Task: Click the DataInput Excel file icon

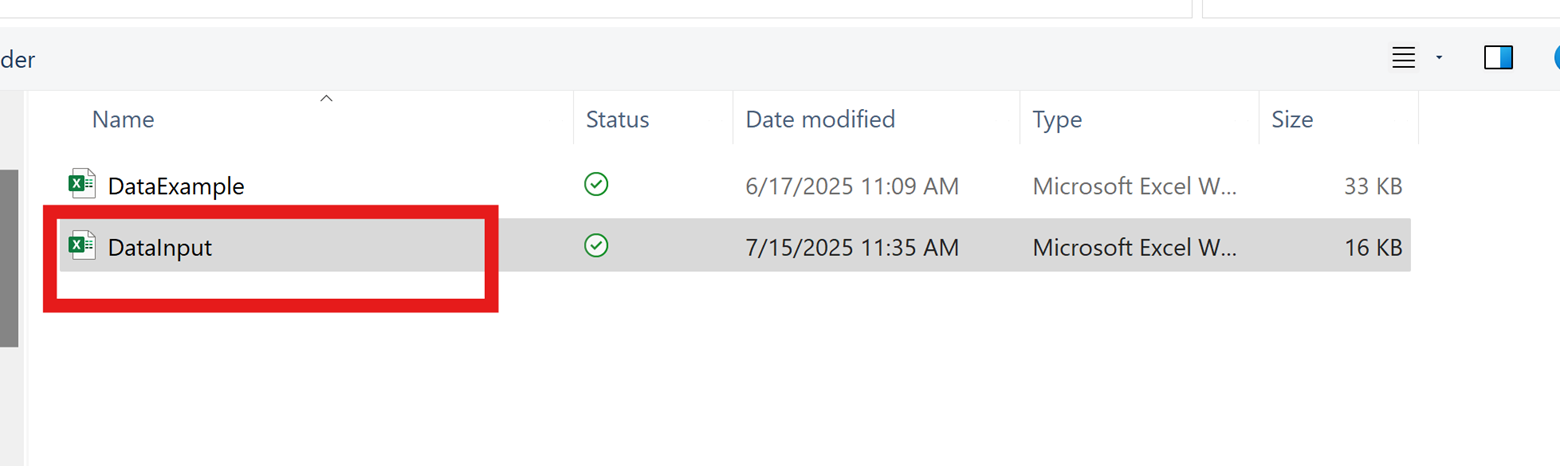Action: click(82, 246)
